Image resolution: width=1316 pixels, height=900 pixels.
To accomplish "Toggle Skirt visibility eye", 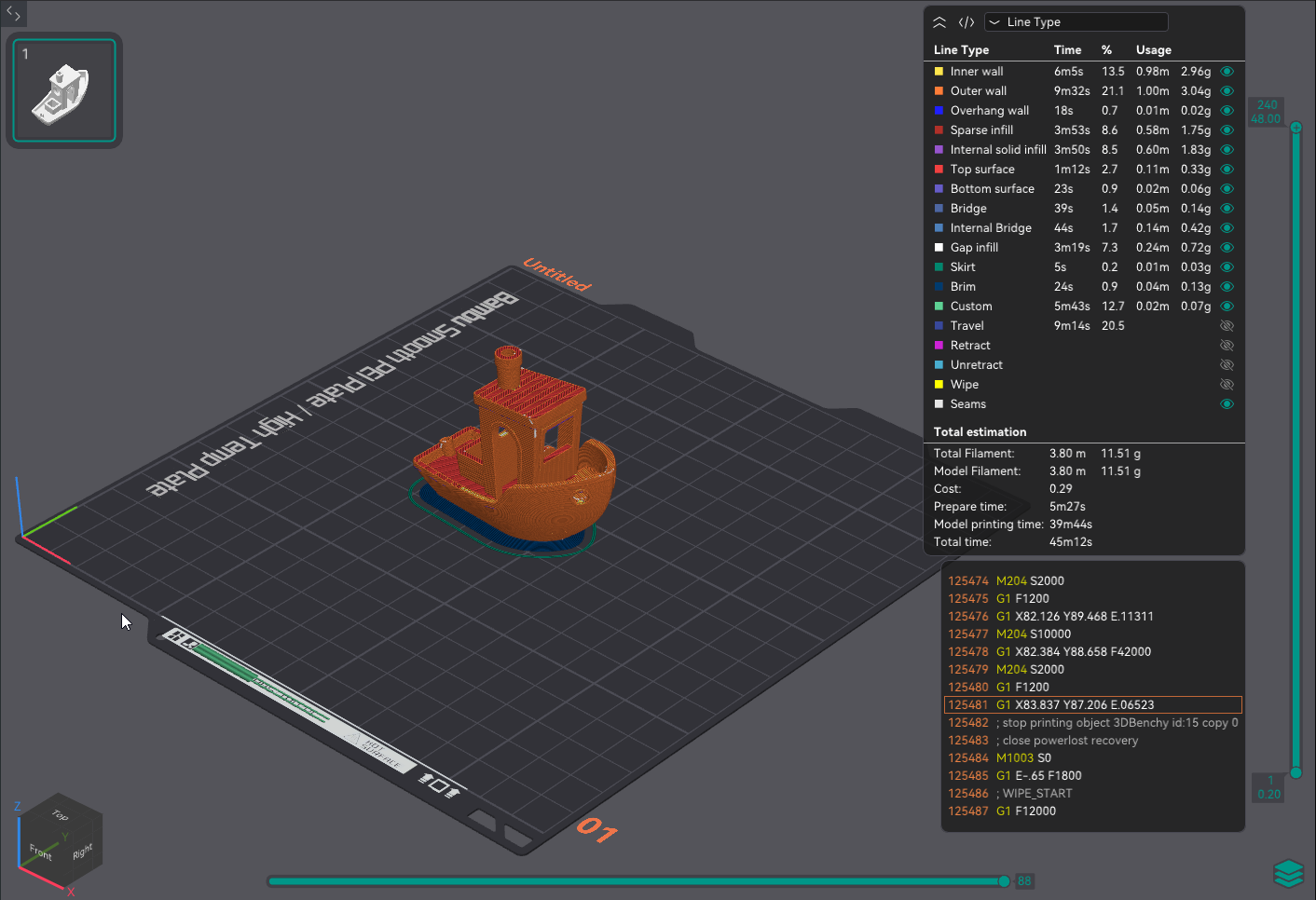I will pos(1227,267).
